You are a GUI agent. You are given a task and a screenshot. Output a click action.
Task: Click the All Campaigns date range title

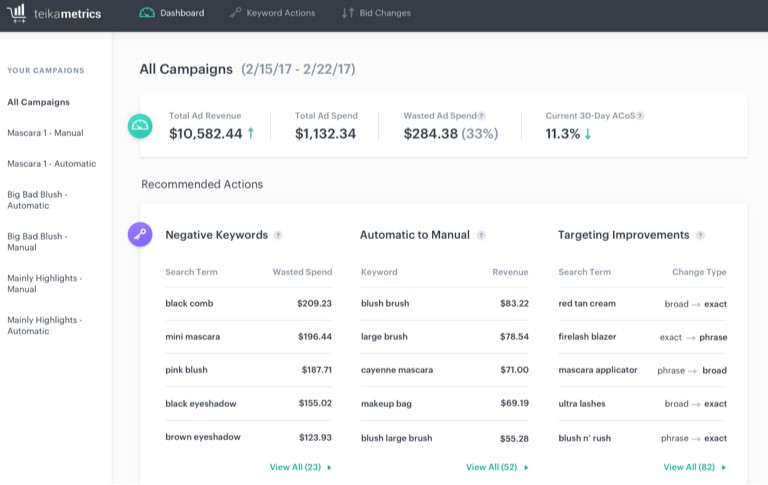pyautogui.click(x=247, y=69)
